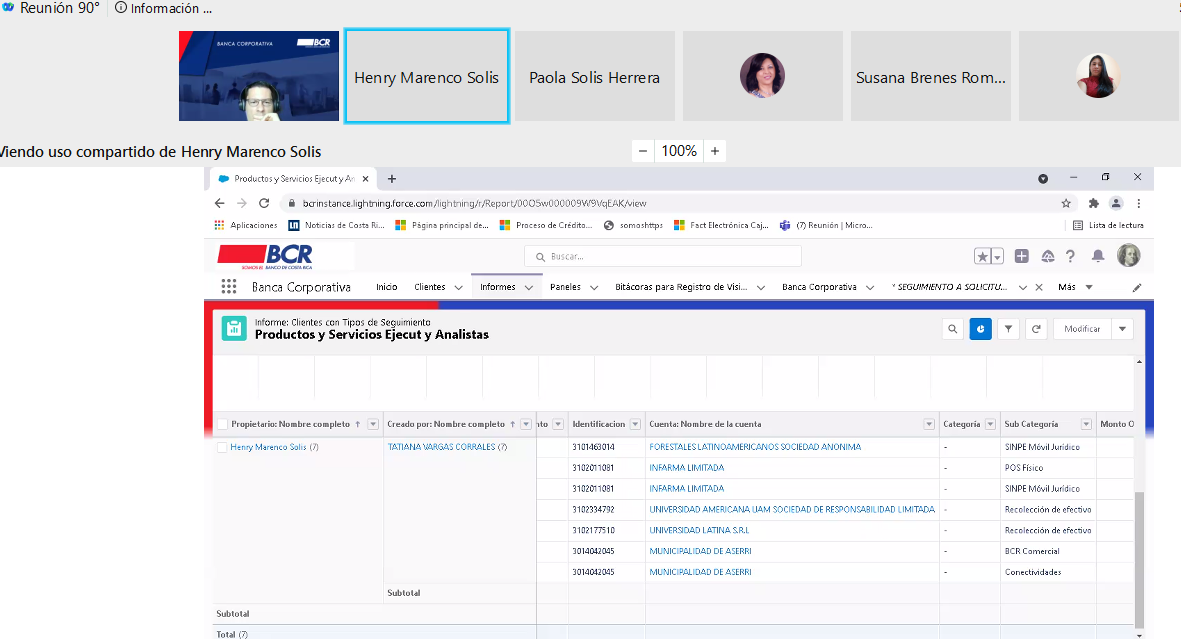Close the Productos y Servicios browser tab
Screen dimensions: 1181x639
point(365,179)
